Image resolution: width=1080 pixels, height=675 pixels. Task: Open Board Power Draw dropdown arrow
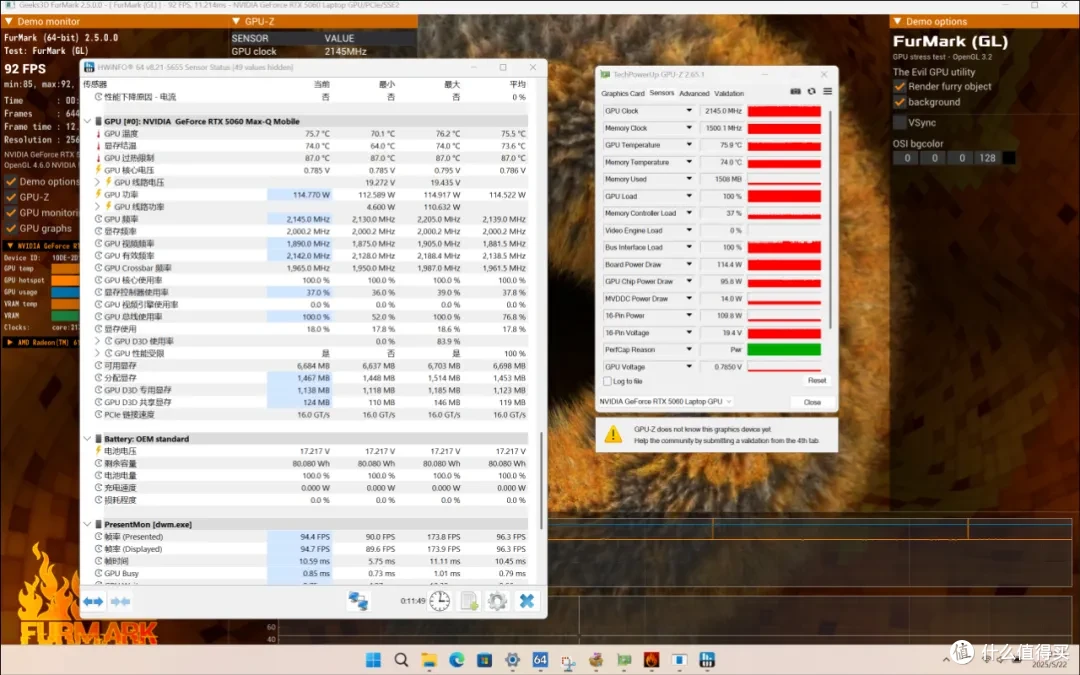pos(688,264)
